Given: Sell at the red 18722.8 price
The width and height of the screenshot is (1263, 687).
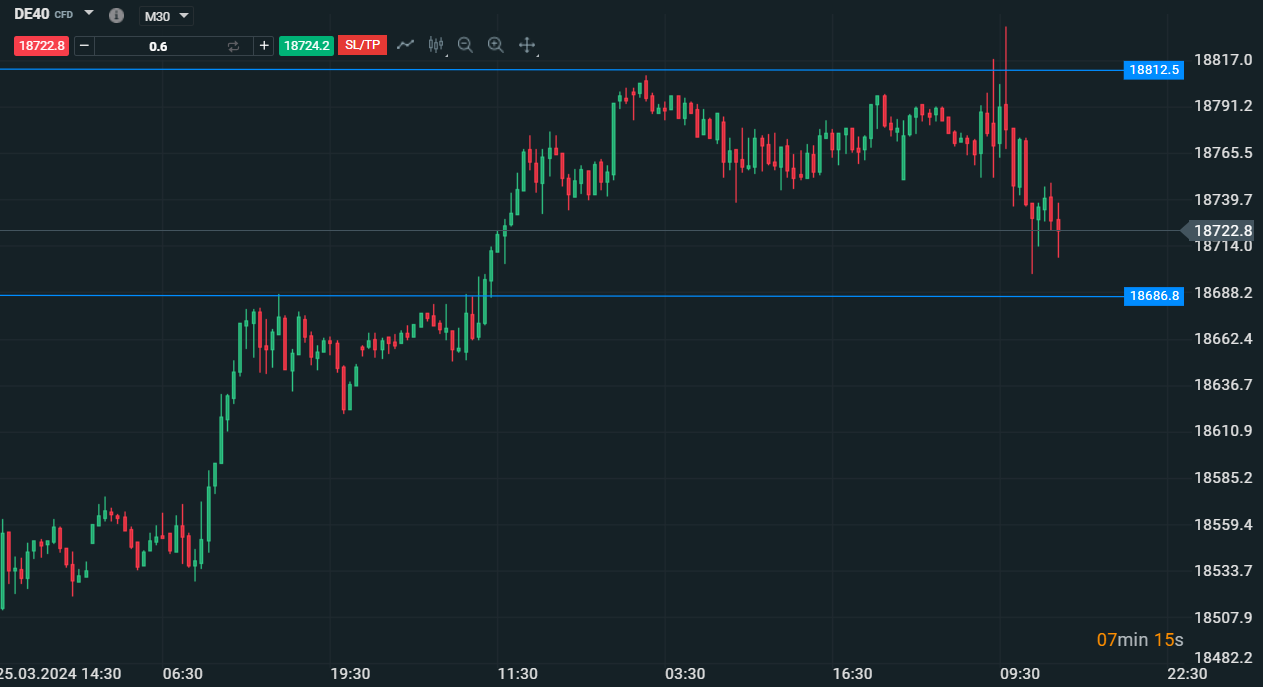Looking at the screenshot, I should [42, 46].
